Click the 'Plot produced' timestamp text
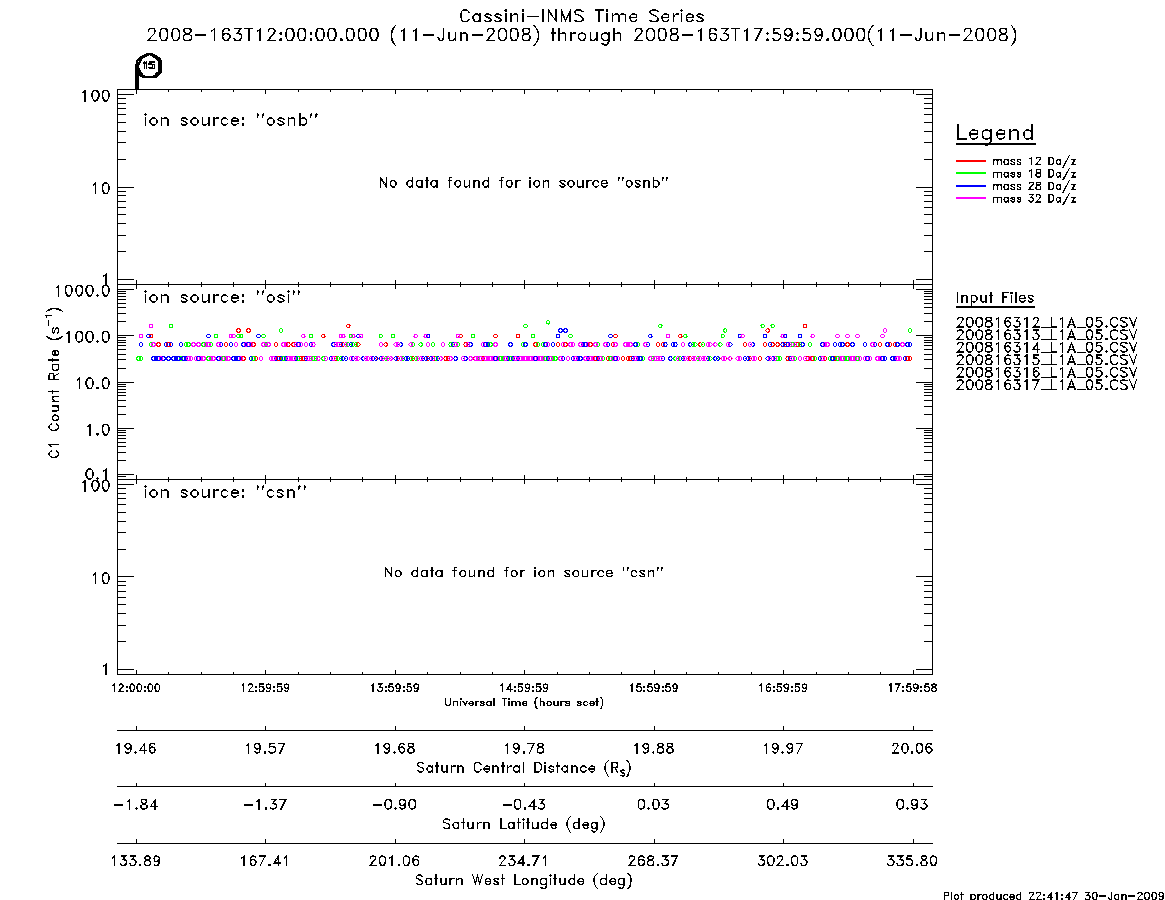 (x=1053, y=895)
